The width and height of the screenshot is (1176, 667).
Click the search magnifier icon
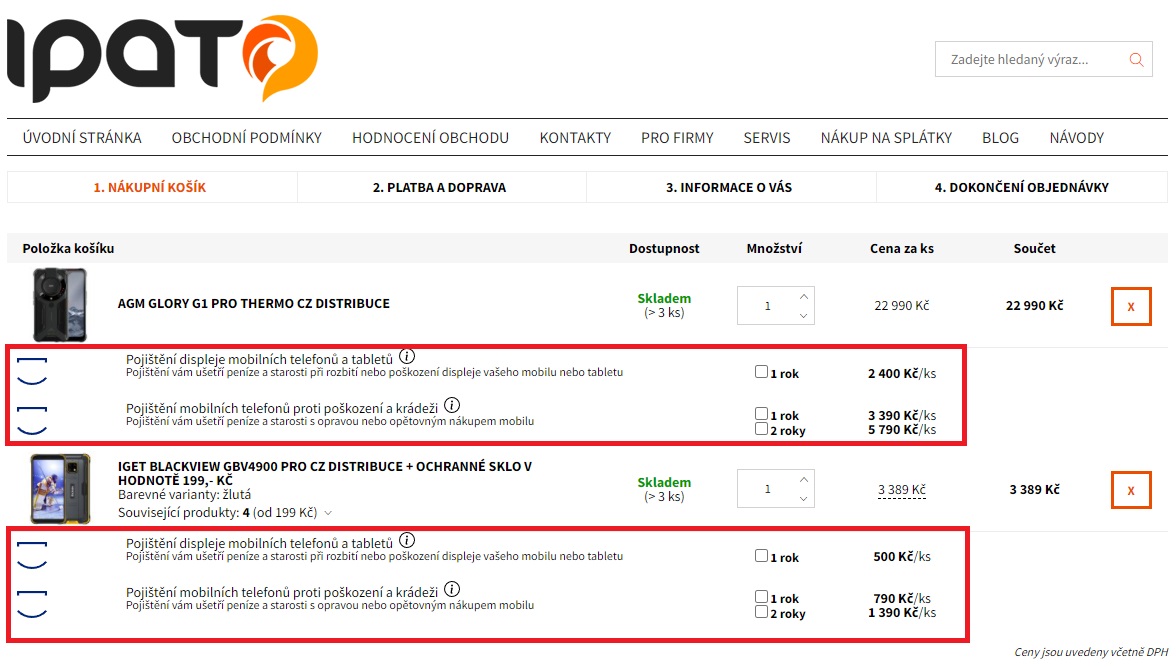click(x=1136, y=59)
